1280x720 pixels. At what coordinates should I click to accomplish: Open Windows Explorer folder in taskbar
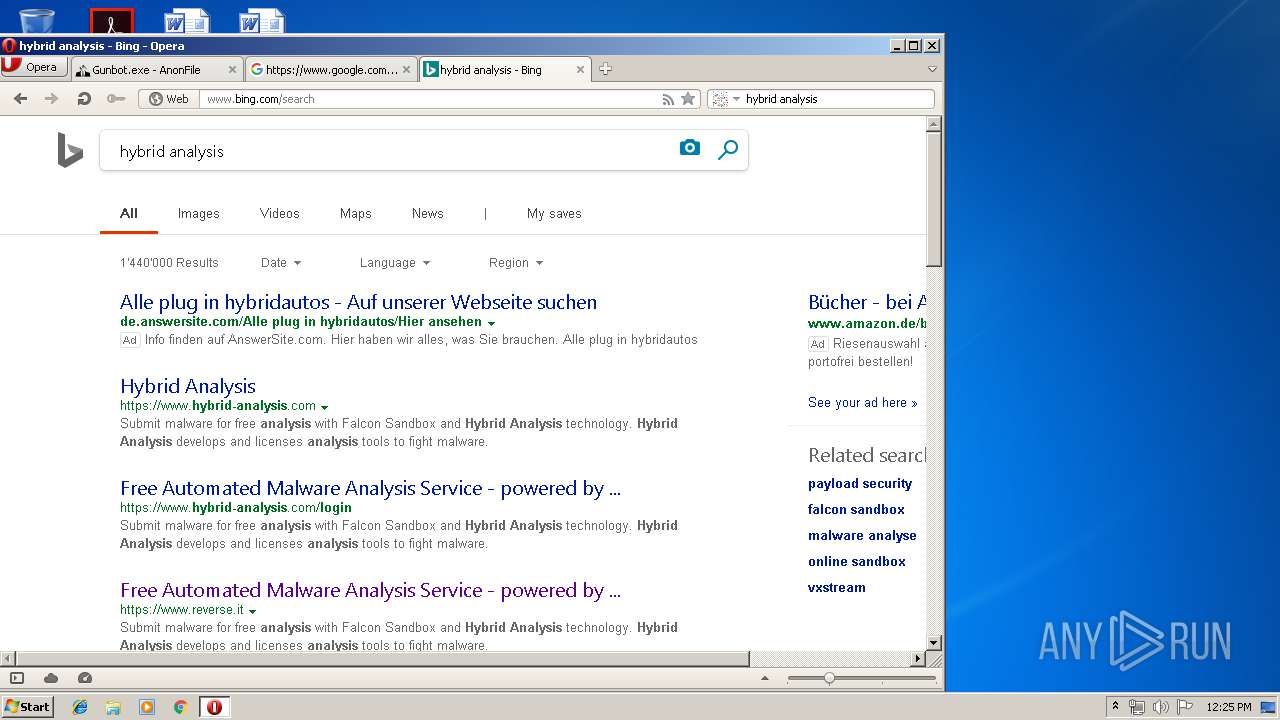[113, 707]
